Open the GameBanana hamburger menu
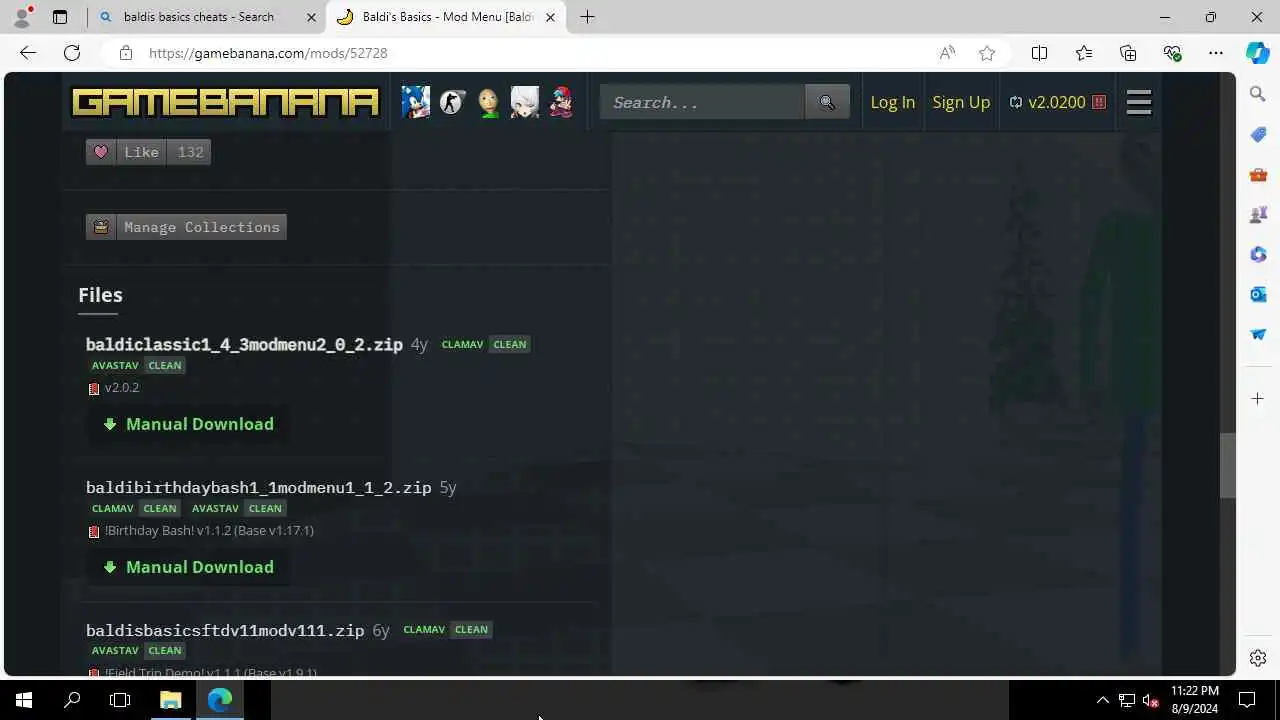Viewport: 1280px width, 720px height. pos(1139,102)
